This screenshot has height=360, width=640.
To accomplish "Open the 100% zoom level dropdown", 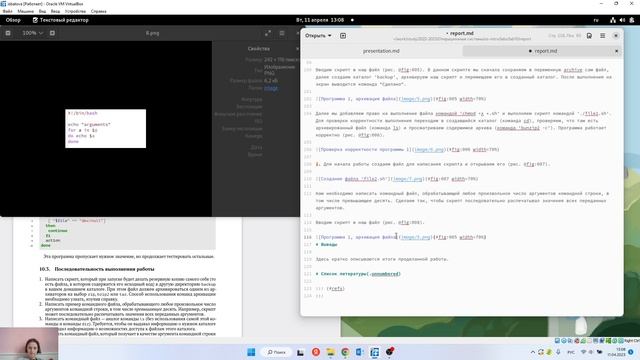I will (x=32, y=33).
